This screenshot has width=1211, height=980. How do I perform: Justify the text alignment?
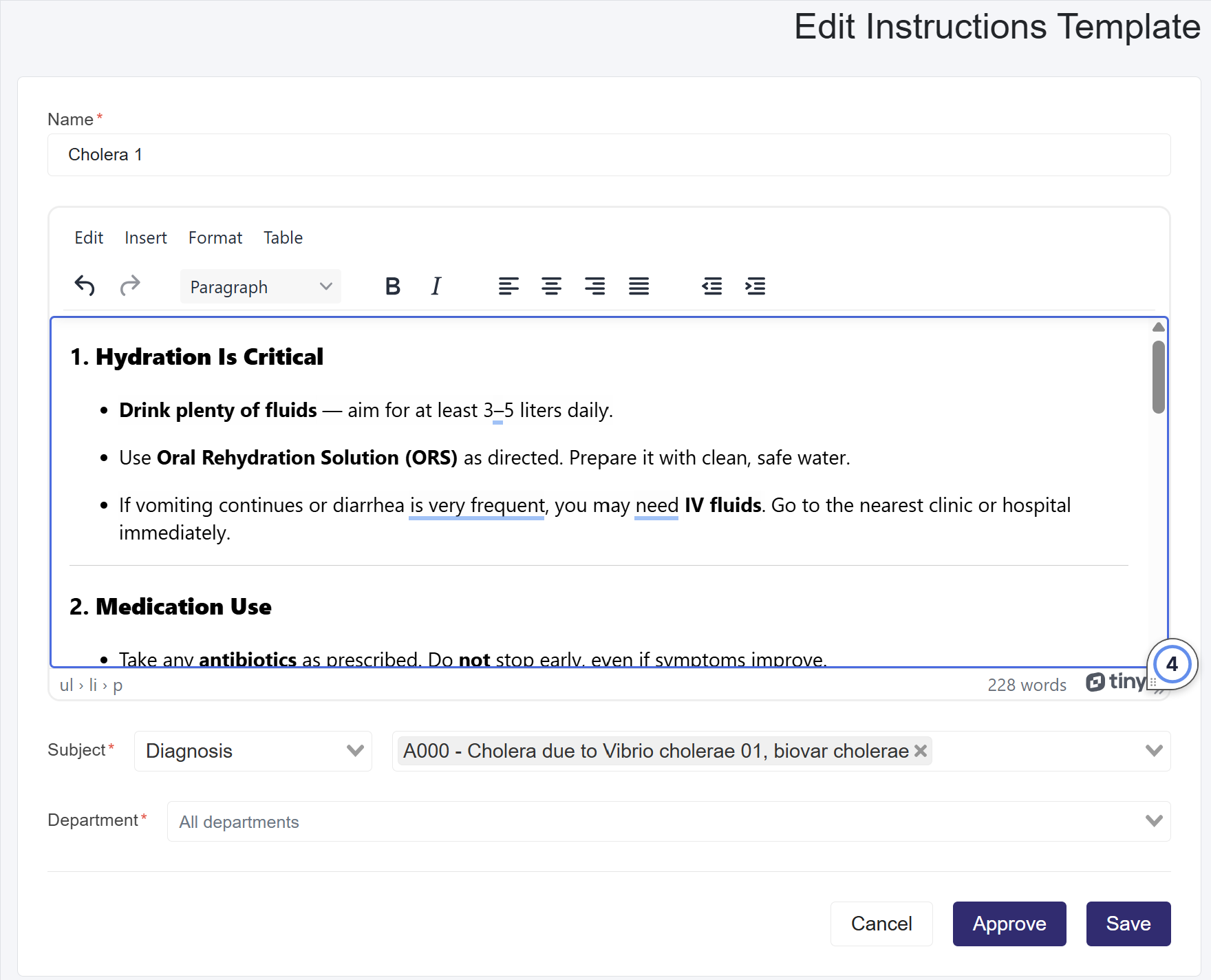click(639, 286)
